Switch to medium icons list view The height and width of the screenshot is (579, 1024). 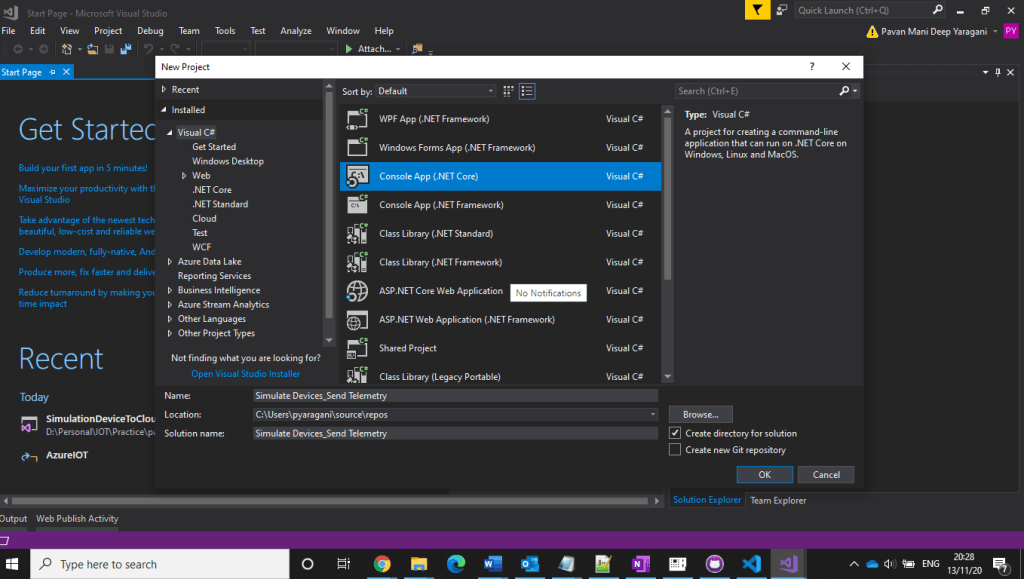(527, 91)
